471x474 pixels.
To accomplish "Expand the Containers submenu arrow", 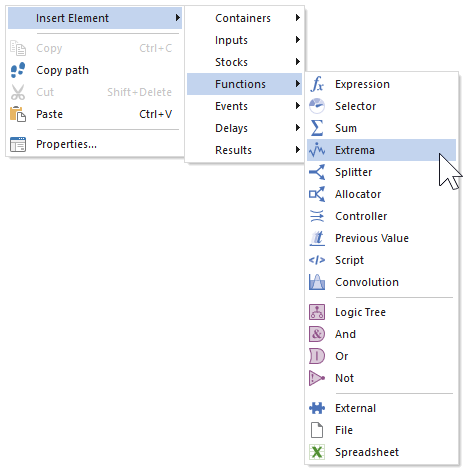I will point(298,18).
